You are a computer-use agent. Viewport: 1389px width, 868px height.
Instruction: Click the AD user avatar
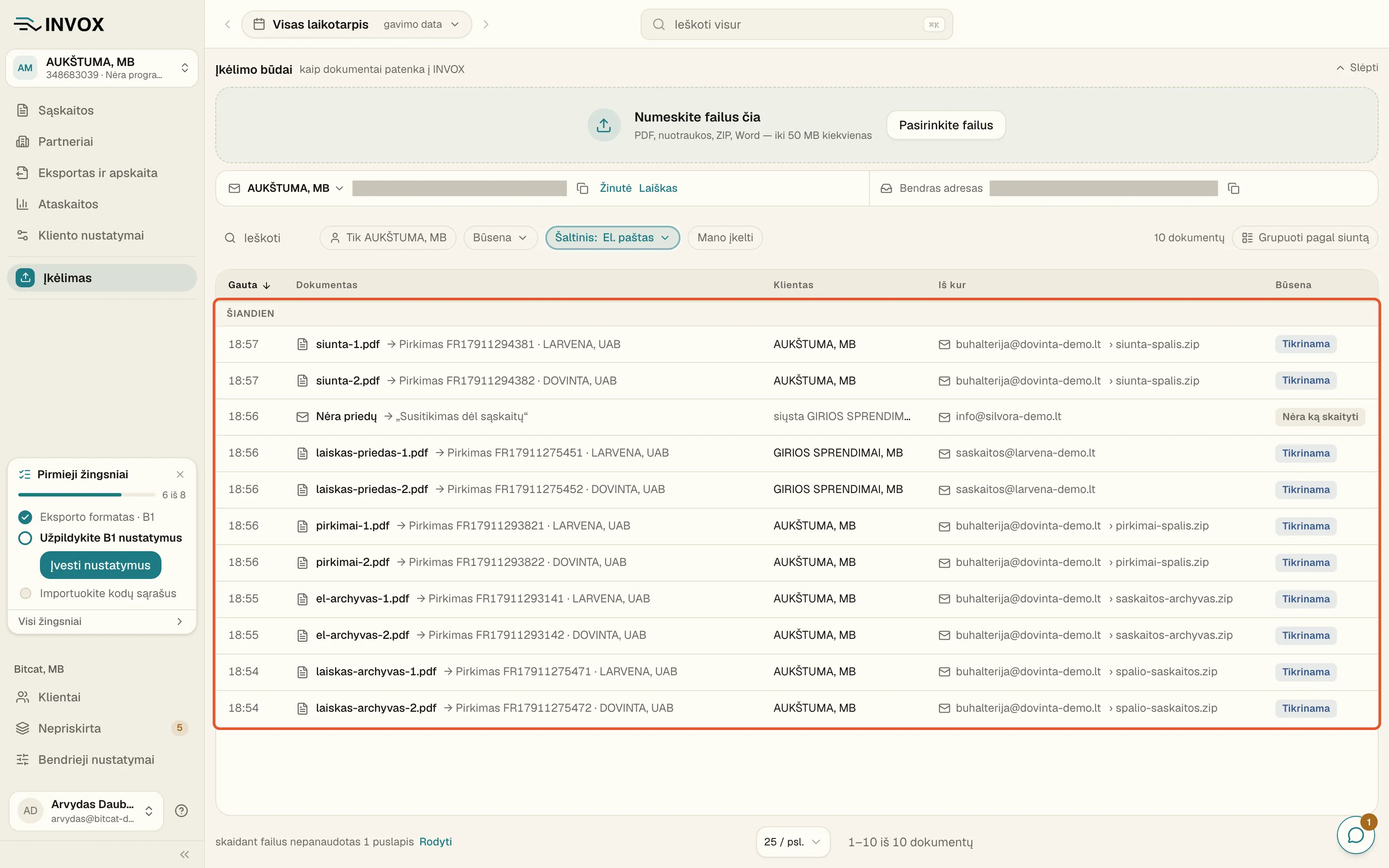click(x=30, y=811)
